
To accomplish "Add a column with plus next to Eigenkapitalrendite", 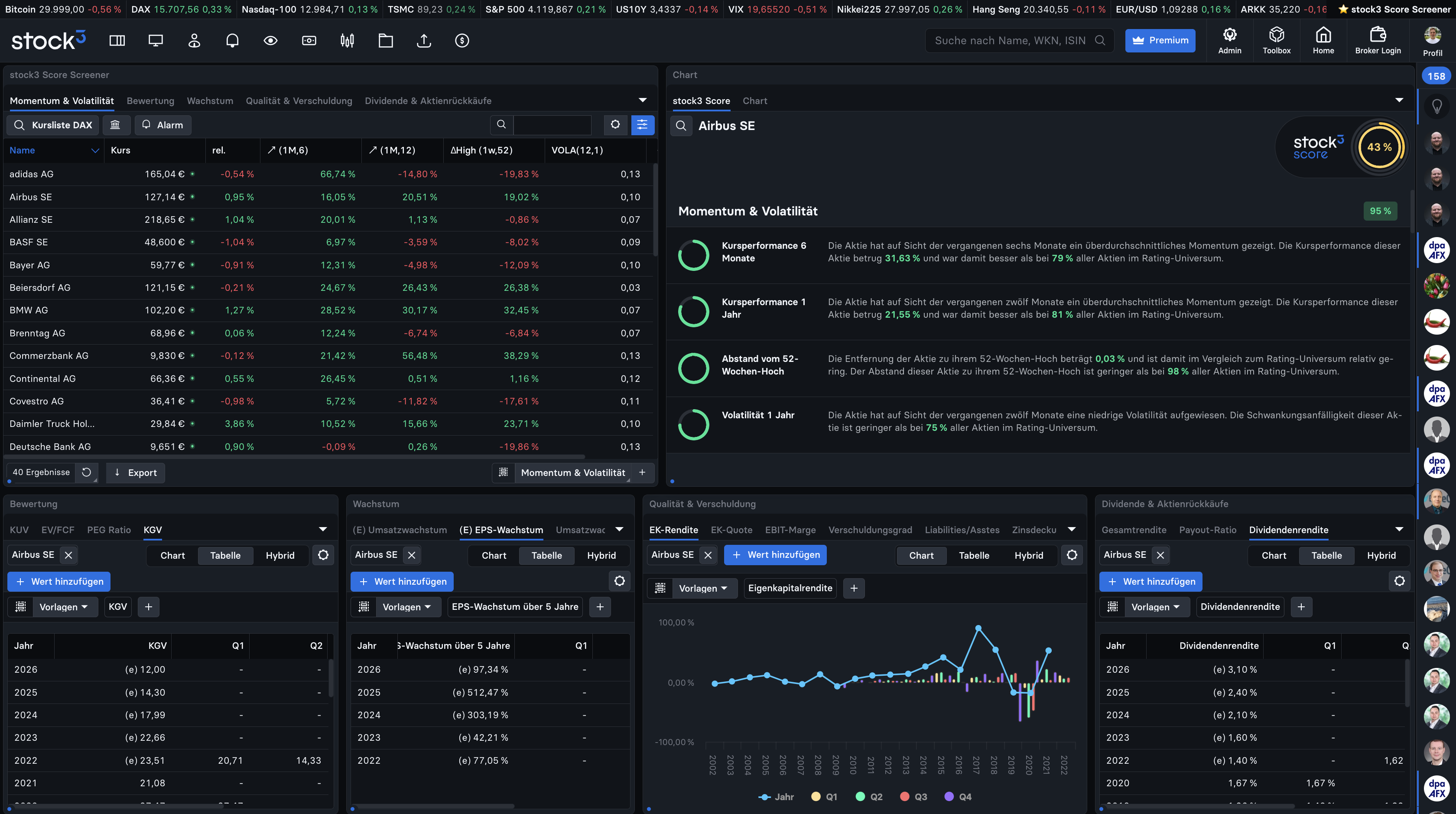I will click(x=854, y=588).
